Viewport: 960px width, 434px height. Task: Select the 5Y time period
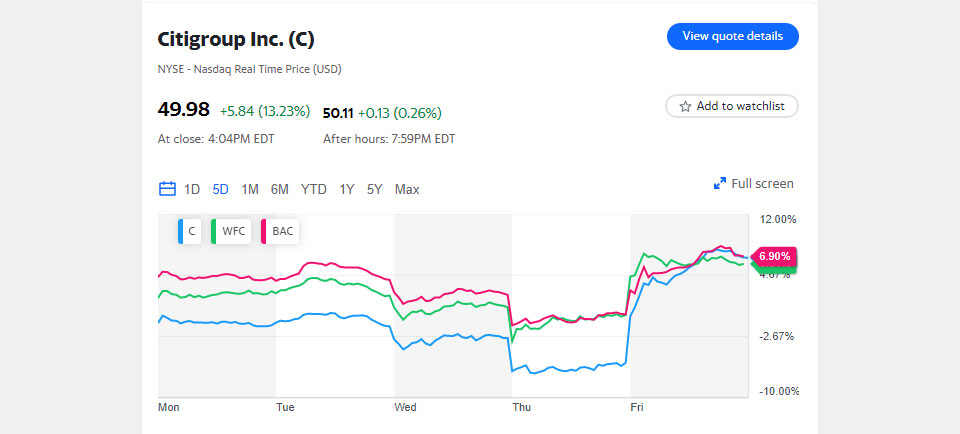pos(374,189)
